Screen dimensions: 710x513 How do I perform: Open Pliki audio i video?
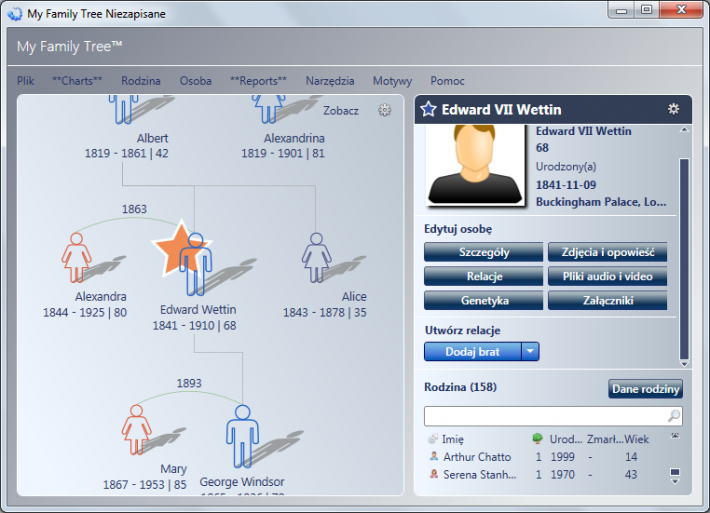click(x=607, y=276)
